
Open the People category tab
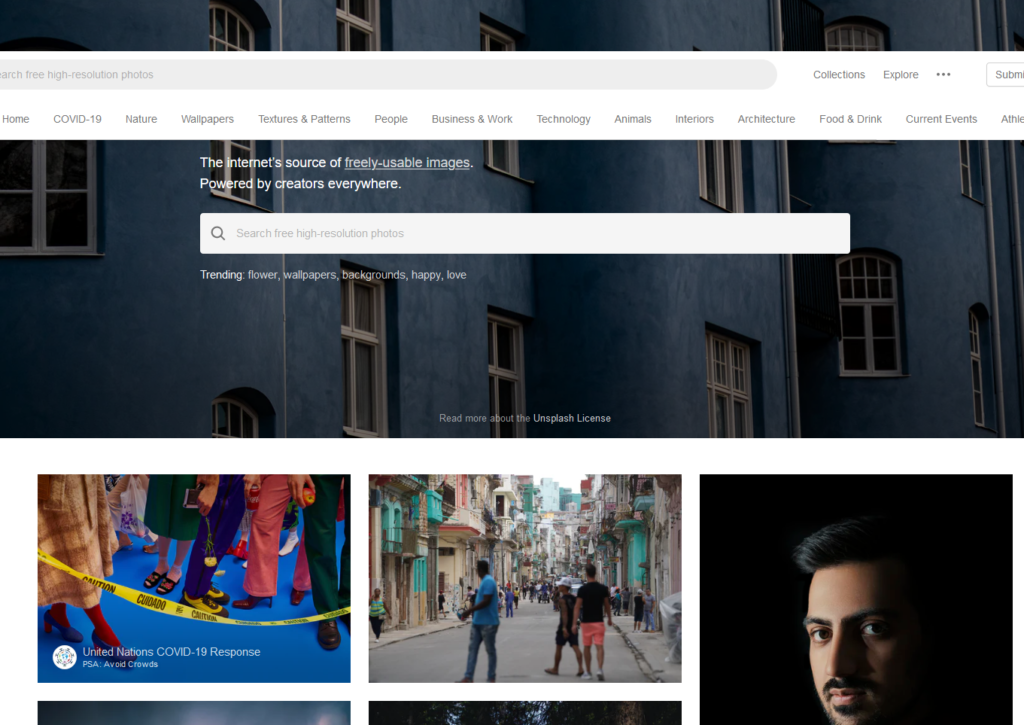click(391, 119)
